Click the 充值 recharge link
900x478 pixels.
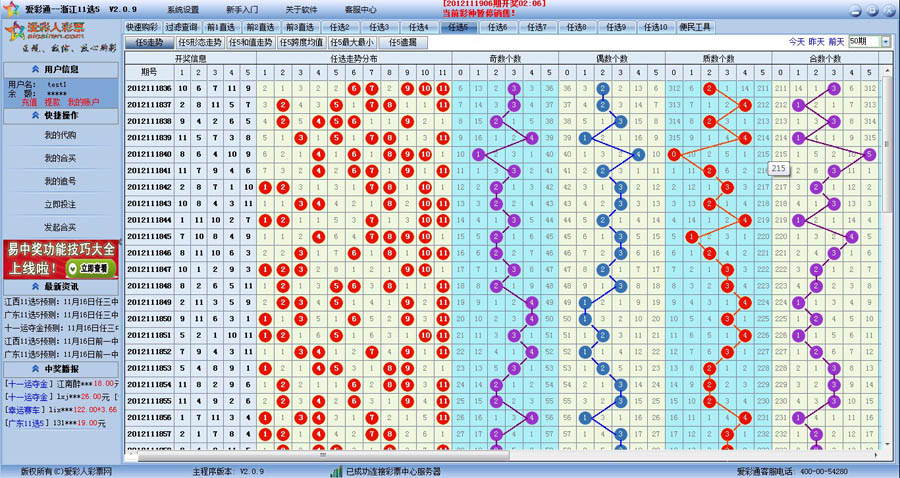[29, 102]
